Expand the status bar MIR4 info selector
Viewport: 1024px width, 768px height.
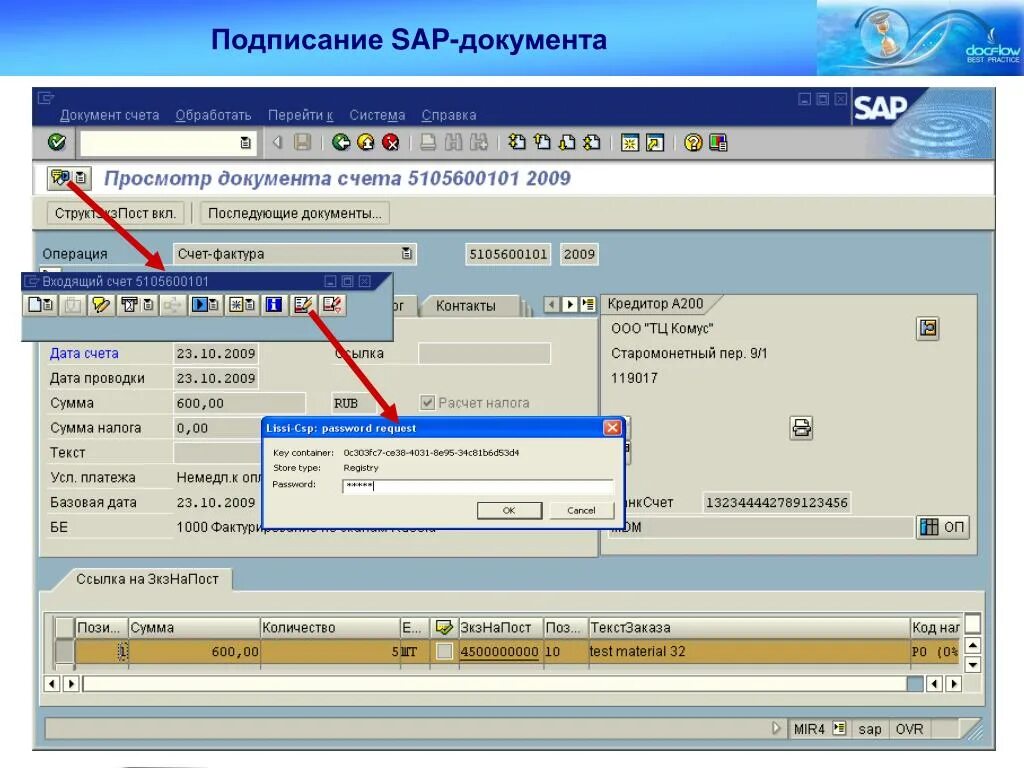[839, 728]
